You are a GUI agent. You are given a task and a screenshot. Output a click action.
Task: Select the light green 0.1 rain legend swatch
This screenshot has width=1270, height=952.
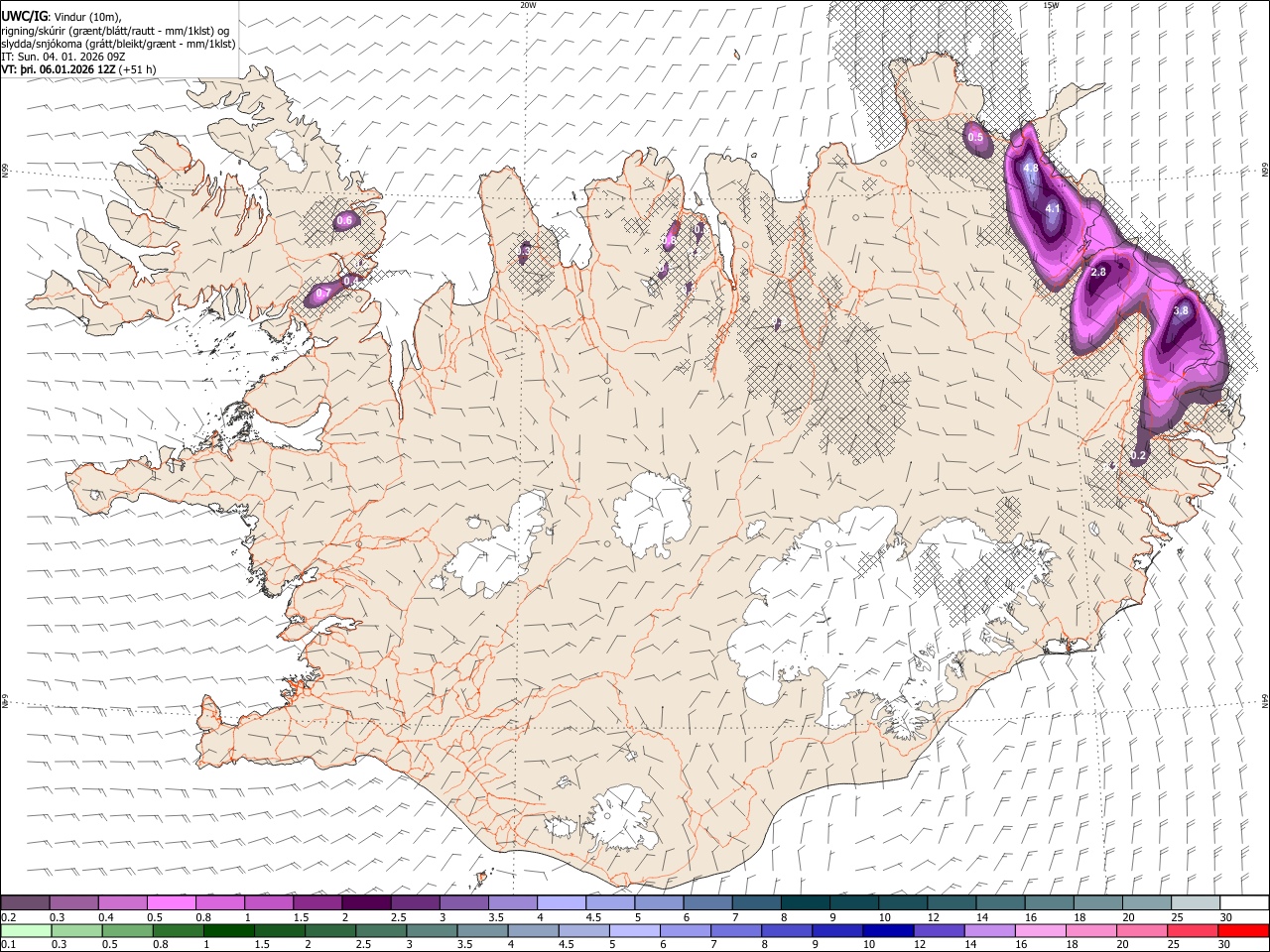27,930
